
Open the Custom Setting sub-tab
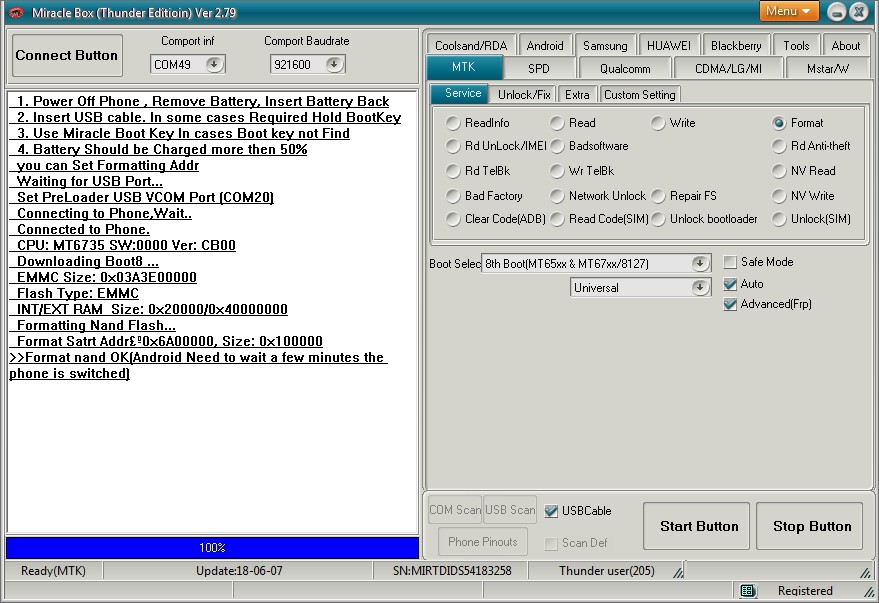(640, 95)
